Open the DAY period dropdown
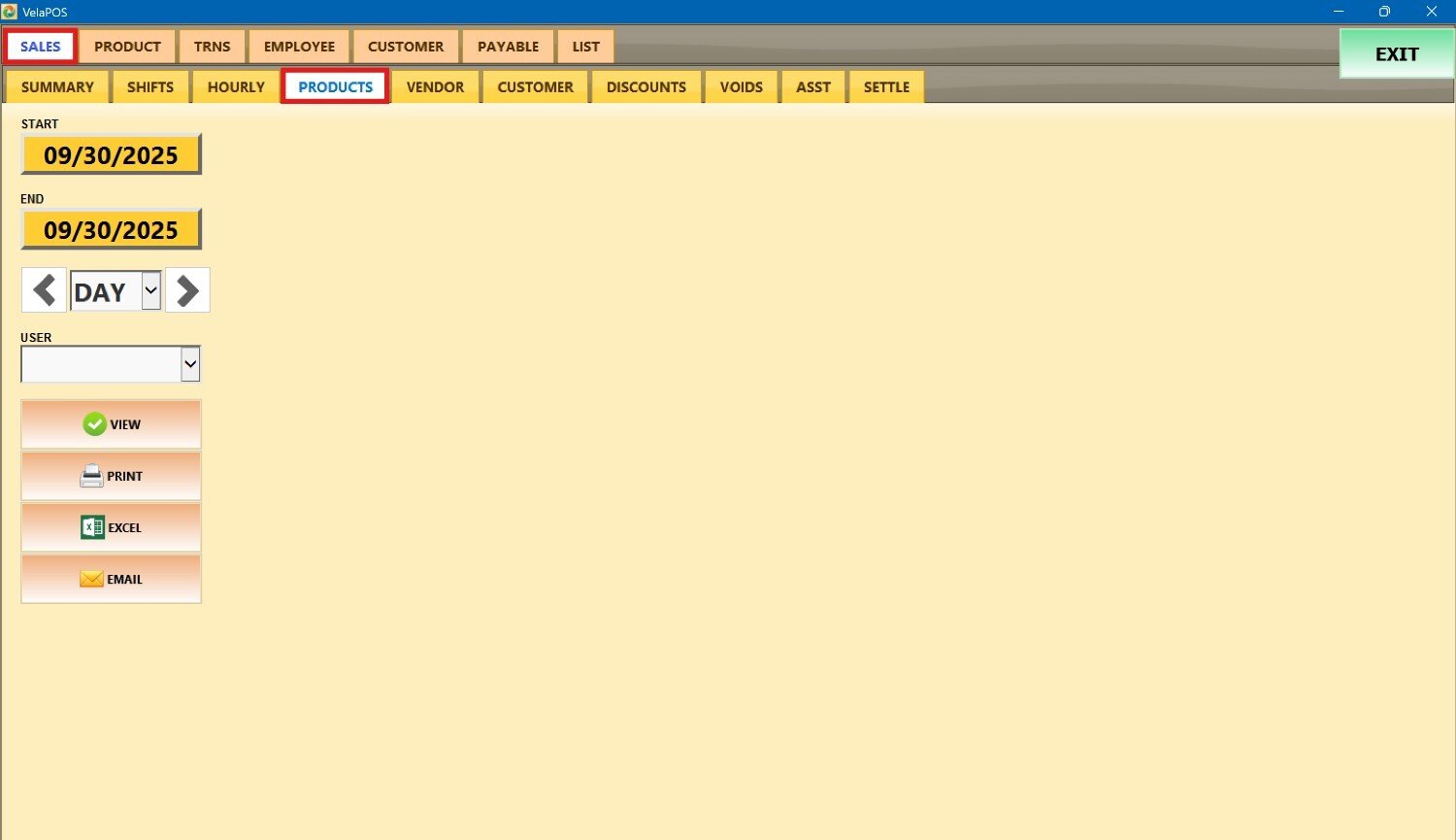The height and width of the screenshot is (840, 1456). click(x=150, y=290)
